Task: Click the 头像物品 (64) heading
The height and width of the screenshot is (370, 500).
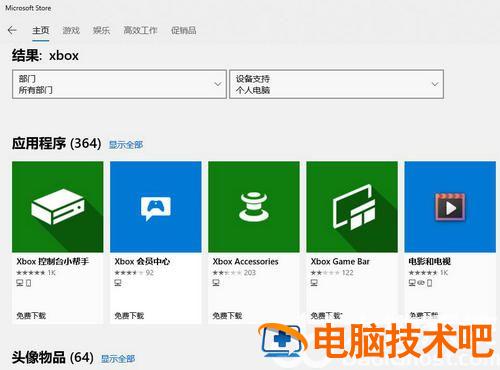Action: click(x=53, y=358)
